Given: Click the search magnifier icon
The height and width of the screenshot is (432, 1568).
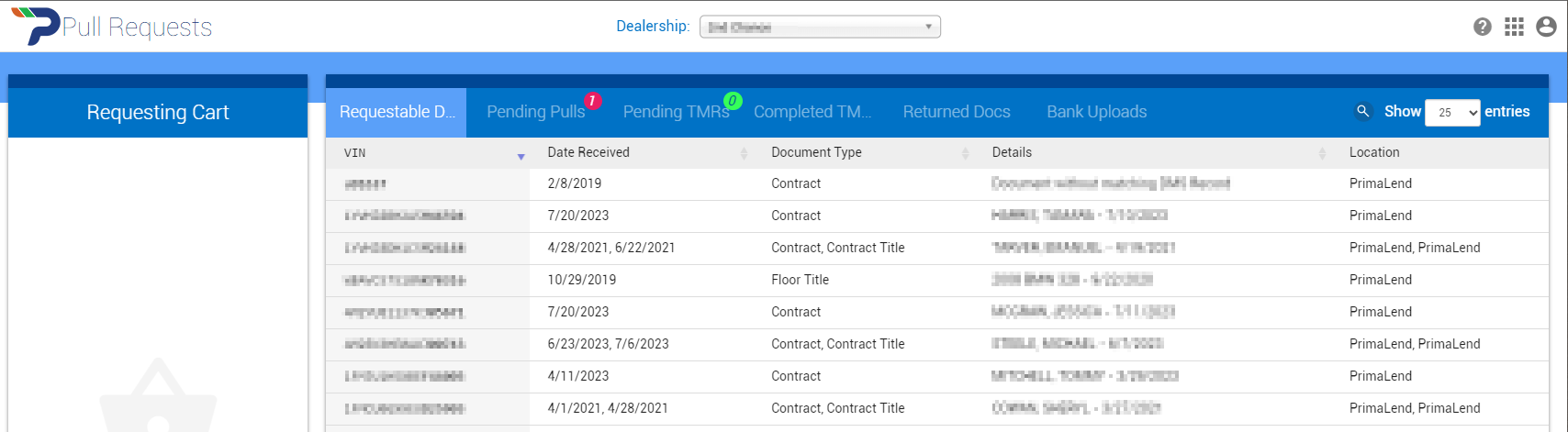Looking at the screenshot, I should (1363, 112).
